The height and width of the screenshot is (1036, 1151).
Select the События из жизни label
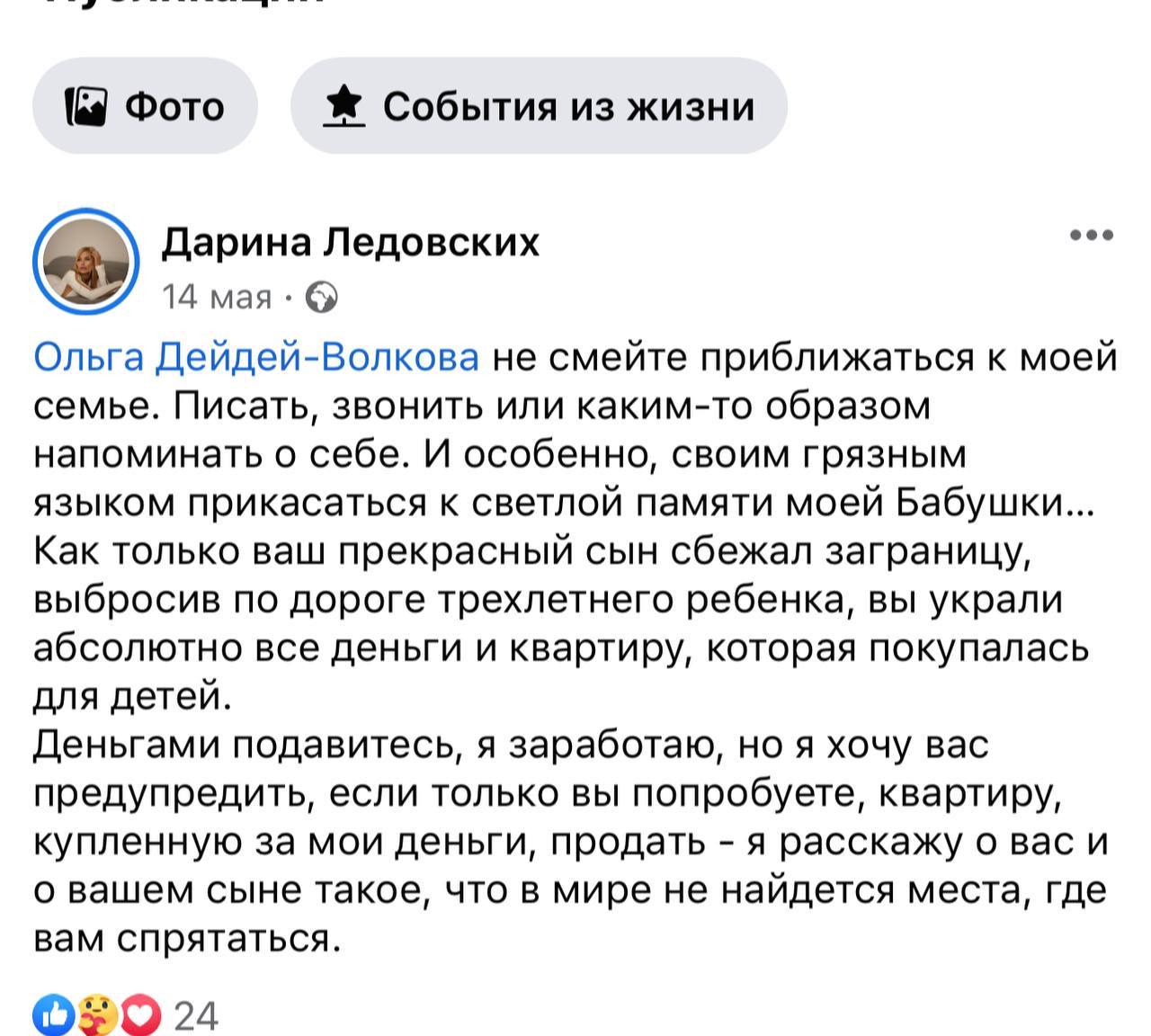tap(568, 107)
